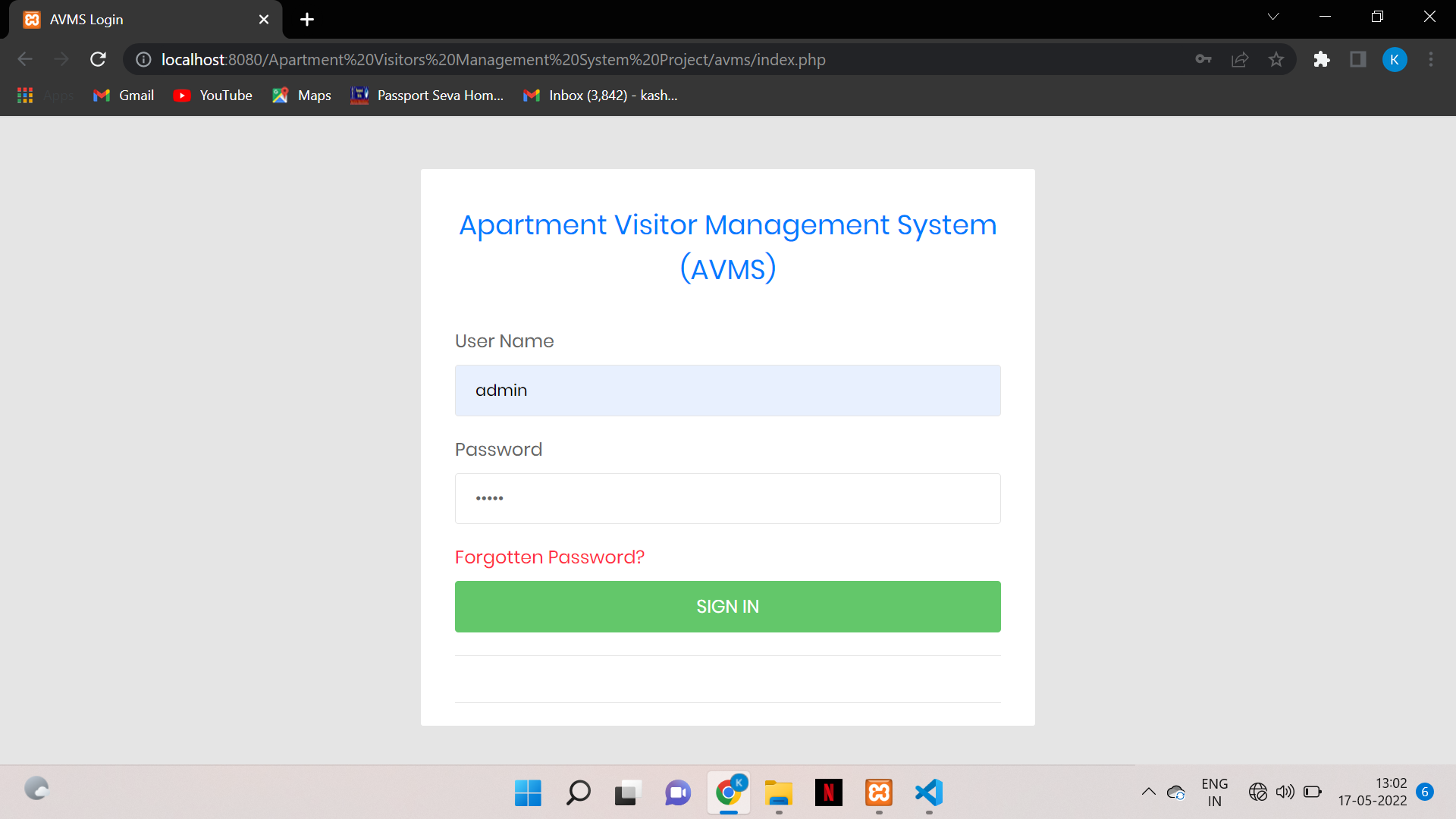The width and height of the screenshot is (1456, 819).
Task: Open Gmail from the bookmarks bar
Action: 122,95
